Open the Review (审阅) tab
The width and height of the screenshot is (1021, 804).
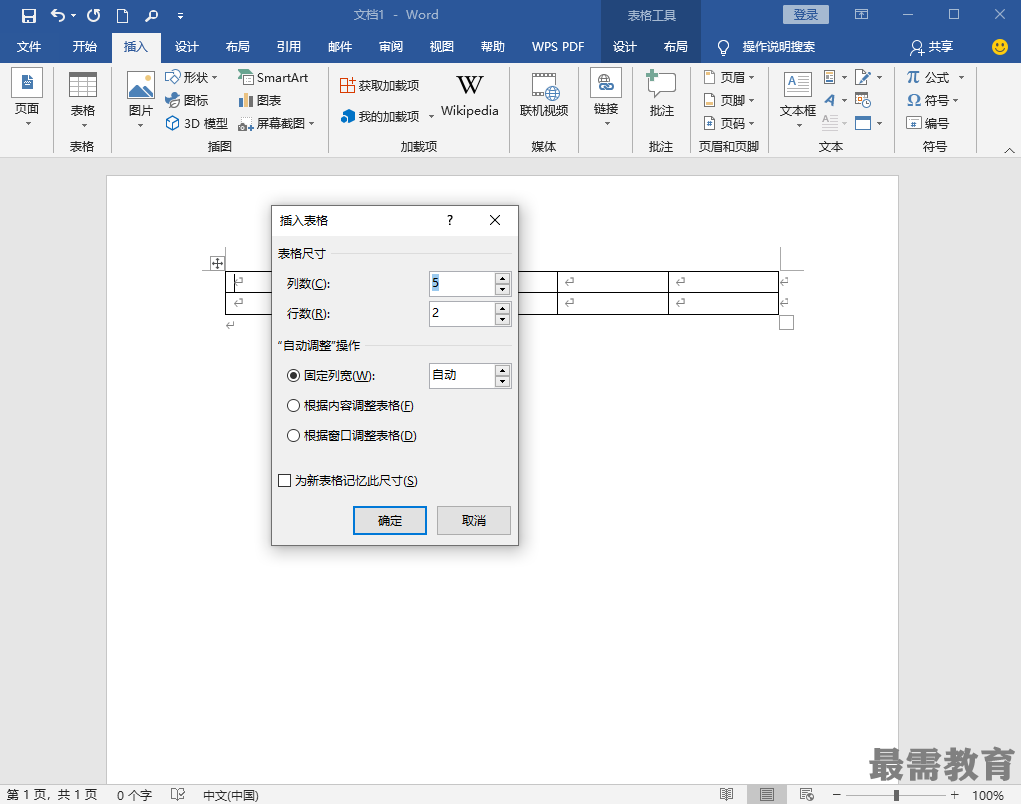[x=391, y=47]
